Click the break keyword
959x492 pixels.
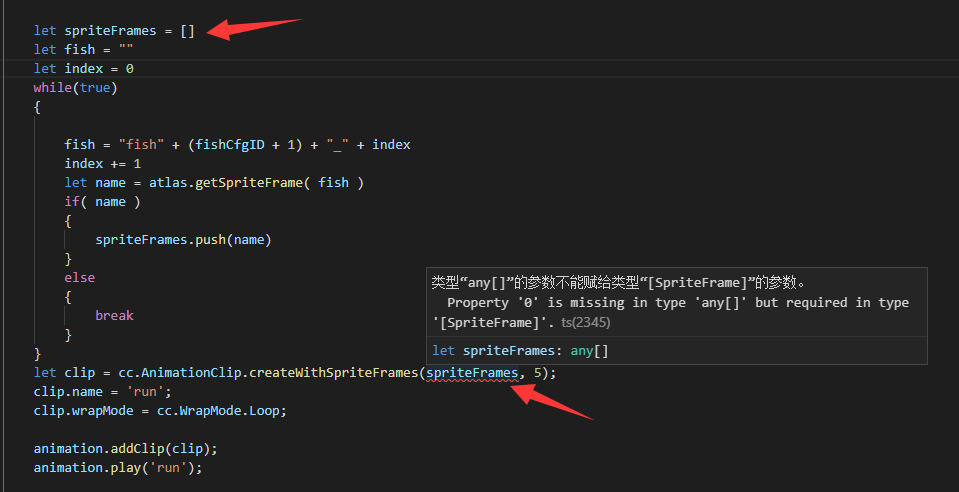(x=115, y=315)
